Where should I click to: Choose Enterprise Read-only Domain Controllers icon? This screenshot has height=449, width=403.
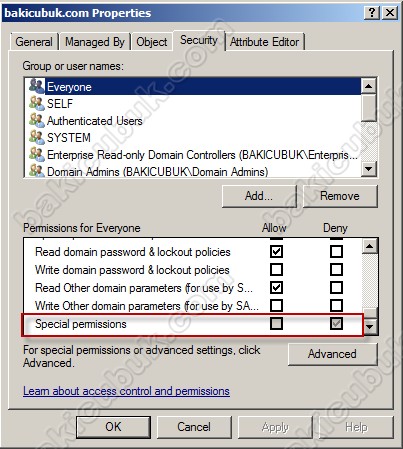[36, 154]
